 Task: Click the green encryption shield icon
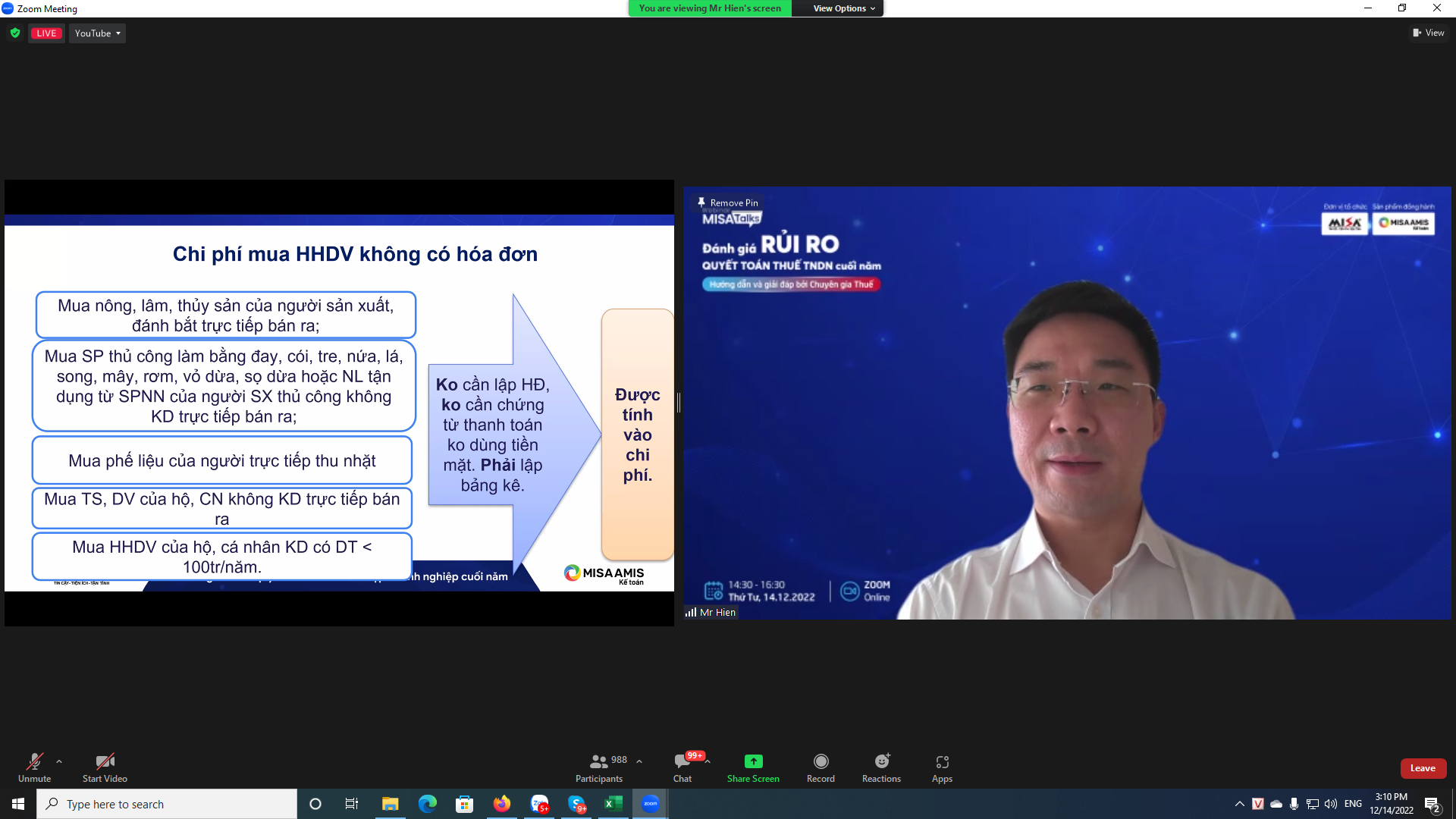point(15,33)
